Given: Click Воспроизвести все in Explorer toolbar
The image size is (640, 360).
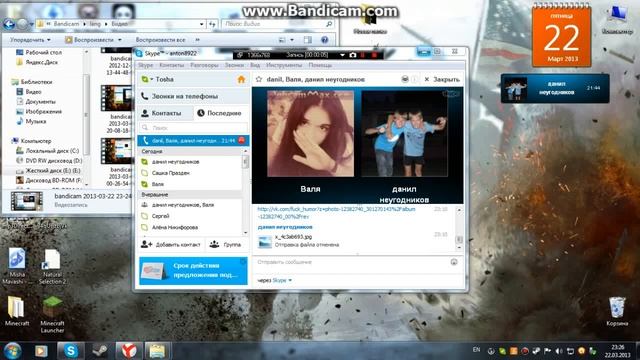Looking at the screenshot, I should [x=160, y=40].
